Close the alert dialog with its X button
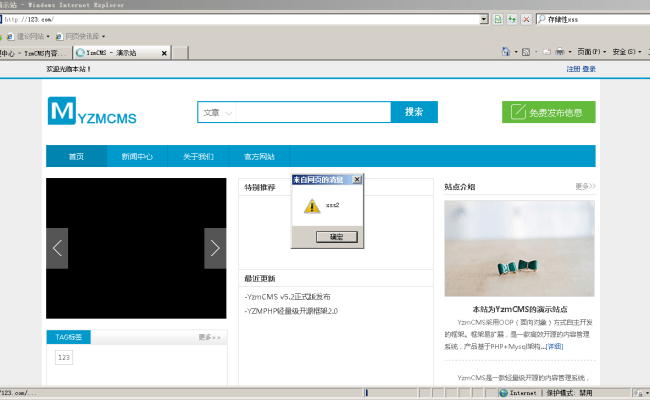The width and height of the screenshot is (650, 400). [357, 179]
